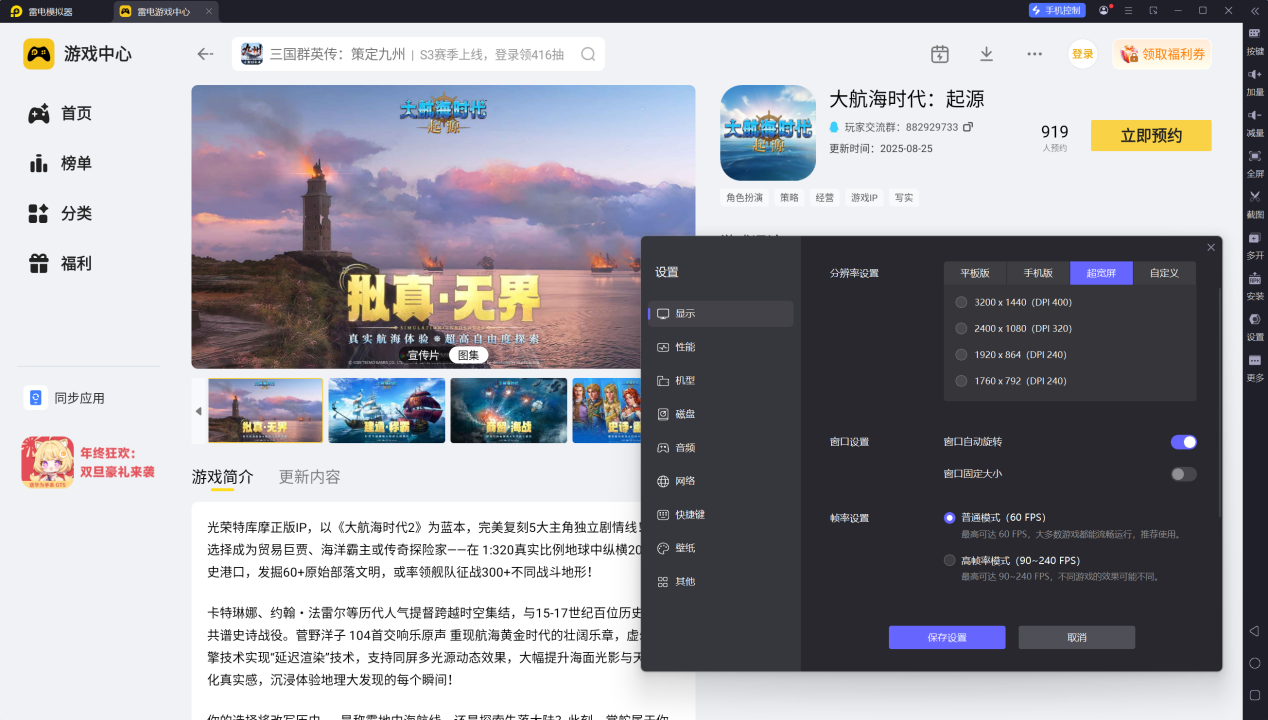Click the calendar reservation icon in the header
Screen dimensions: 1268x720
[x=939, y=54]
